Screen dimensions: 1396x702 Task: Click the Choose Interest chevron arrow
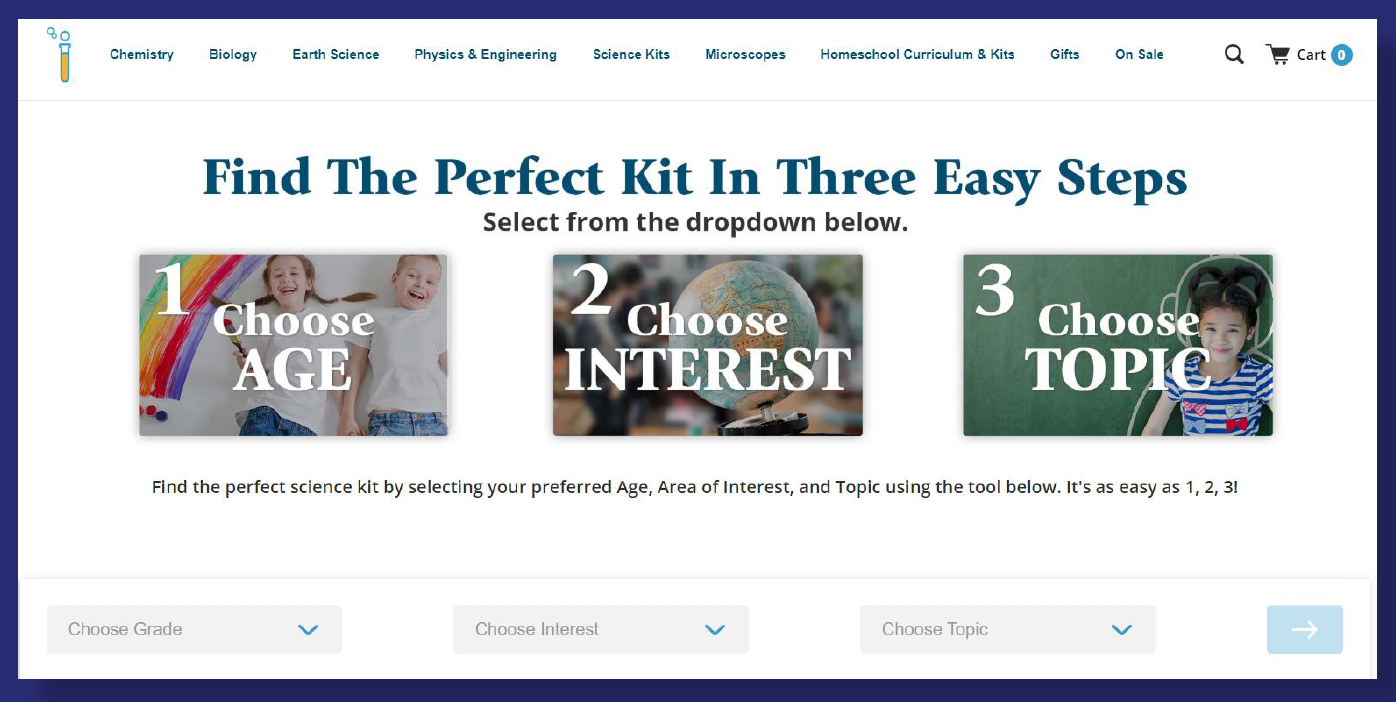coord(714,630)
